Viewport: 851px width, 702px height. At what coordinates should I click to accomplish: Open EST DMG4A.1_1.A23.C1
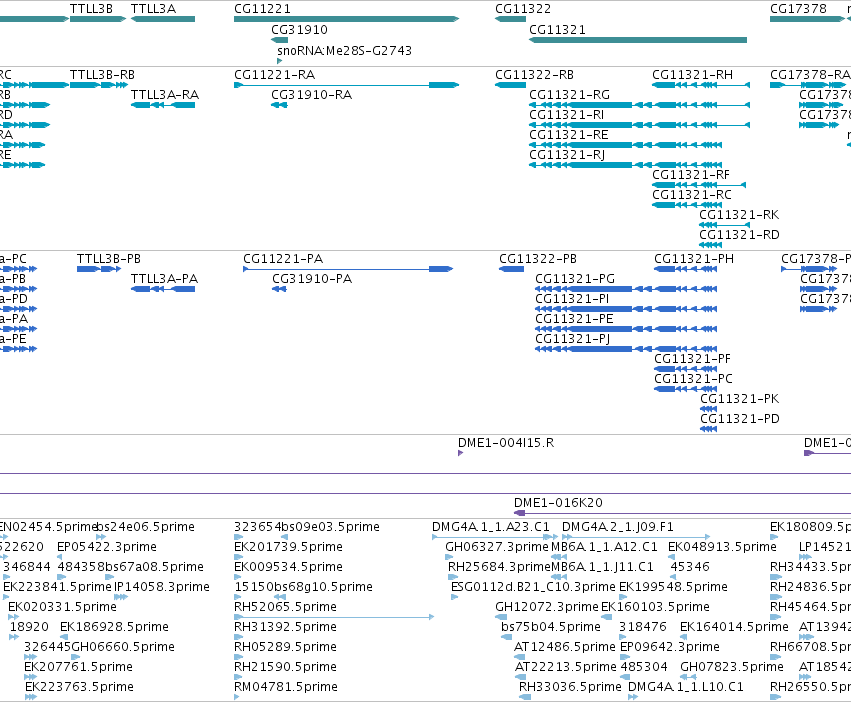point(491,527)
